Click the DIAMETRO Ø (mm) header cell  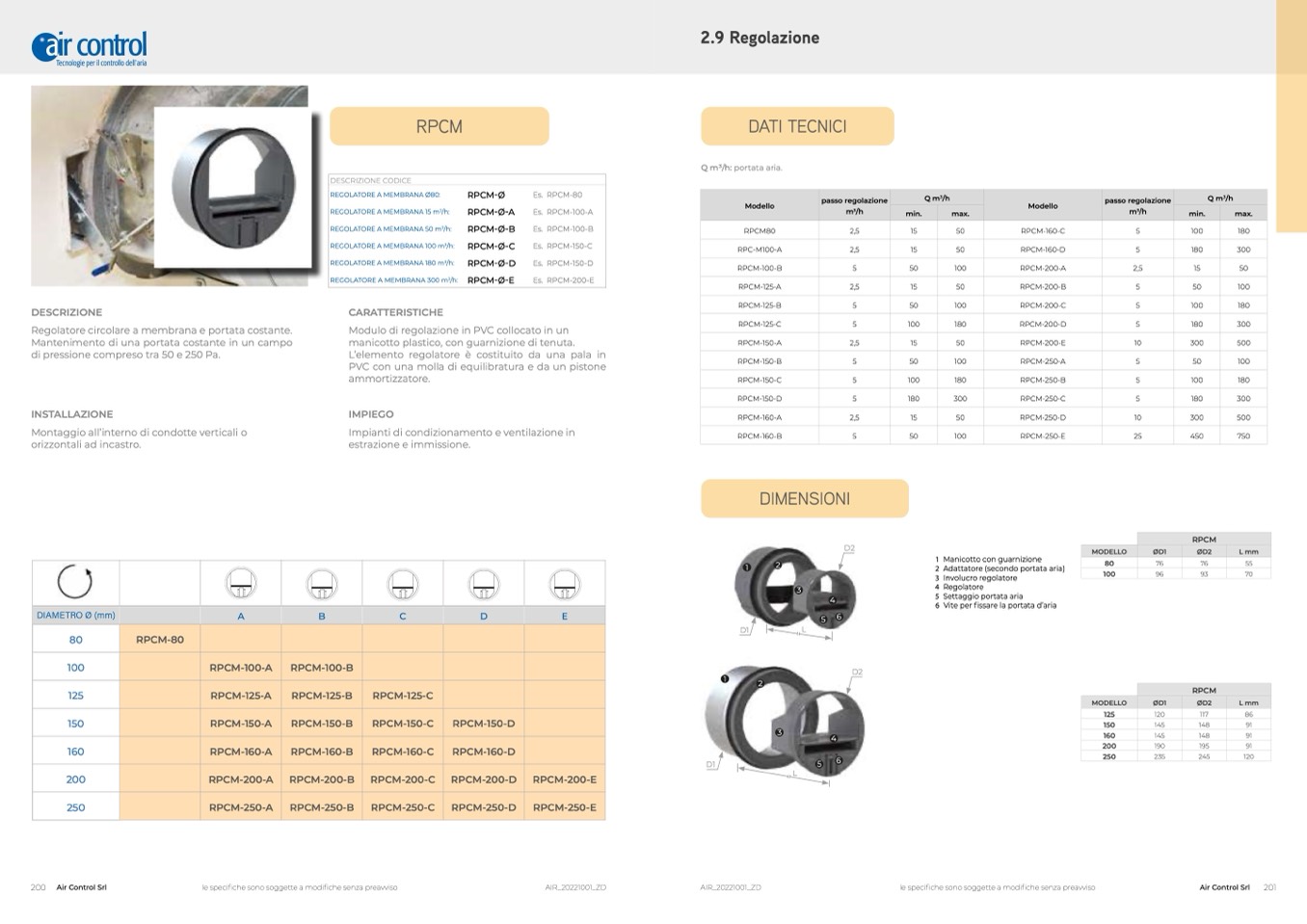click(75, 615)
